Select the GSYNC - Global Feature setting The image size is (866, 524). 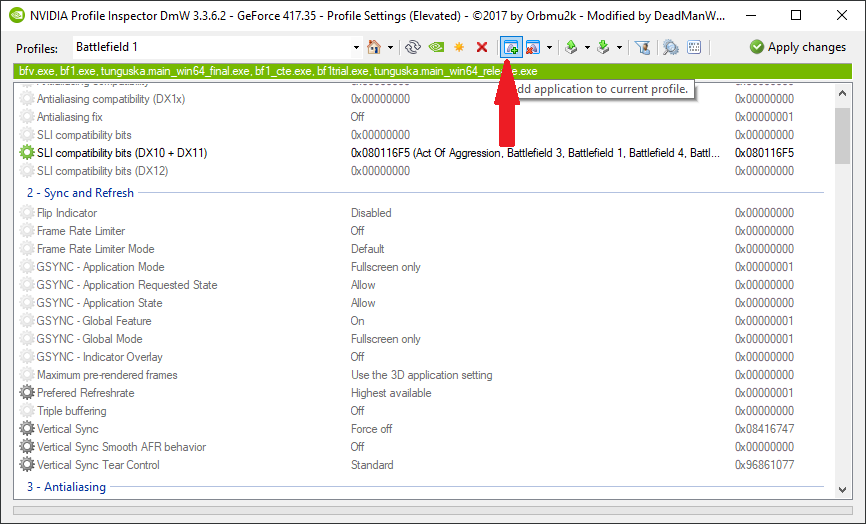(x=94, y=321)
